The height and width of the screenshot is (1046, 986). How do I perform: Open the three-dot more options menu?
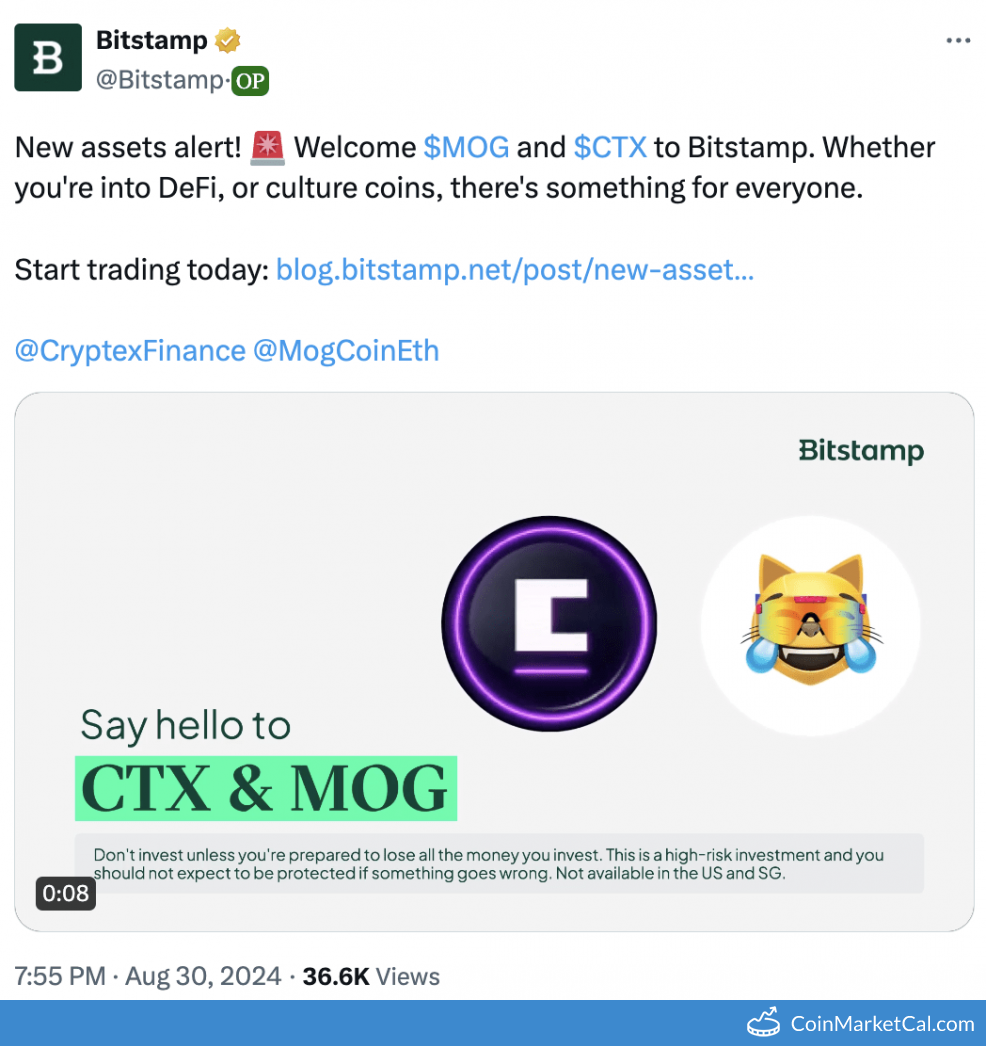pyautogui.click(x=958, y=41)
